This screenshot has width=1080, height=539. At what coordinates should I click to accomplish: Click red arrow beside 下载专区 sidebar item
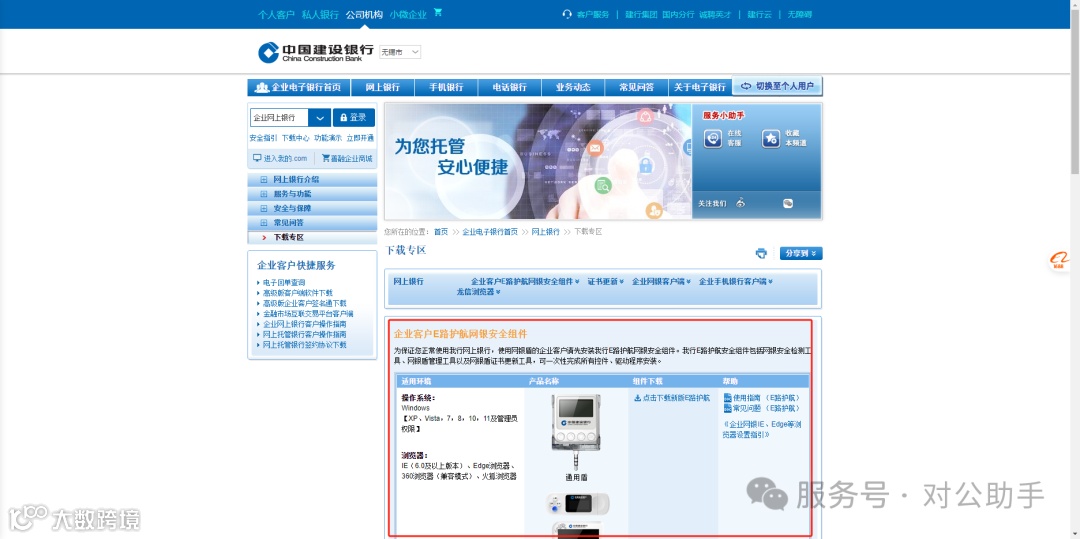[264, 237]
